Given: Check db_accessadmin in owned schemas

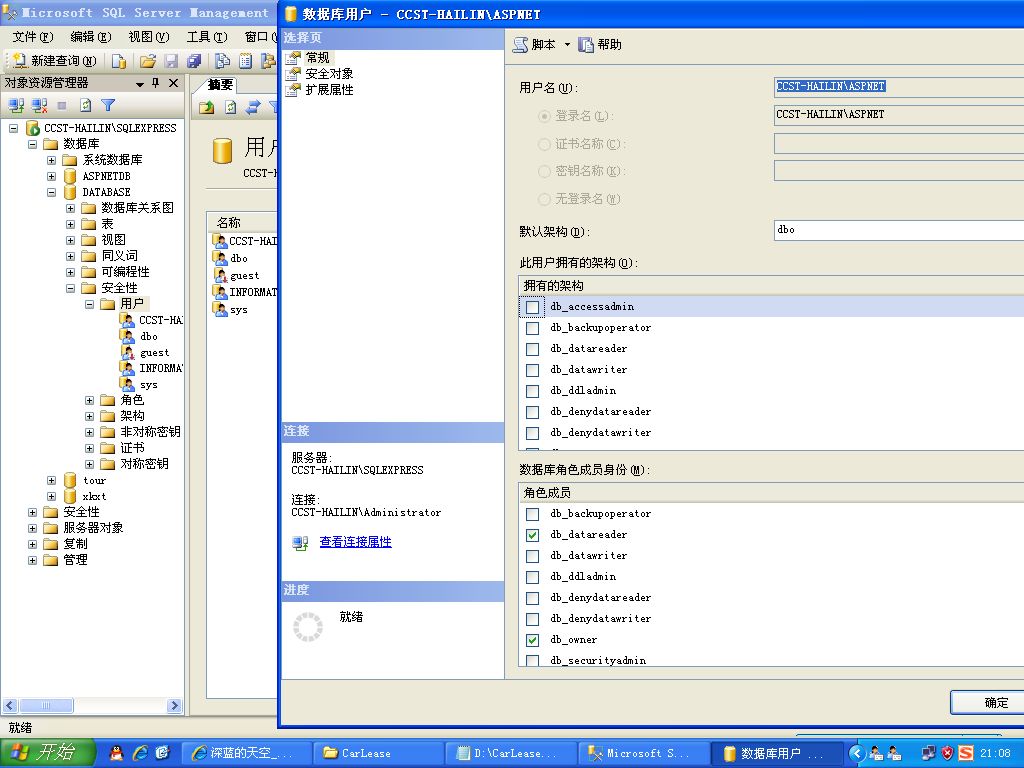Looking at the screenshot, I should coord(532,307).
